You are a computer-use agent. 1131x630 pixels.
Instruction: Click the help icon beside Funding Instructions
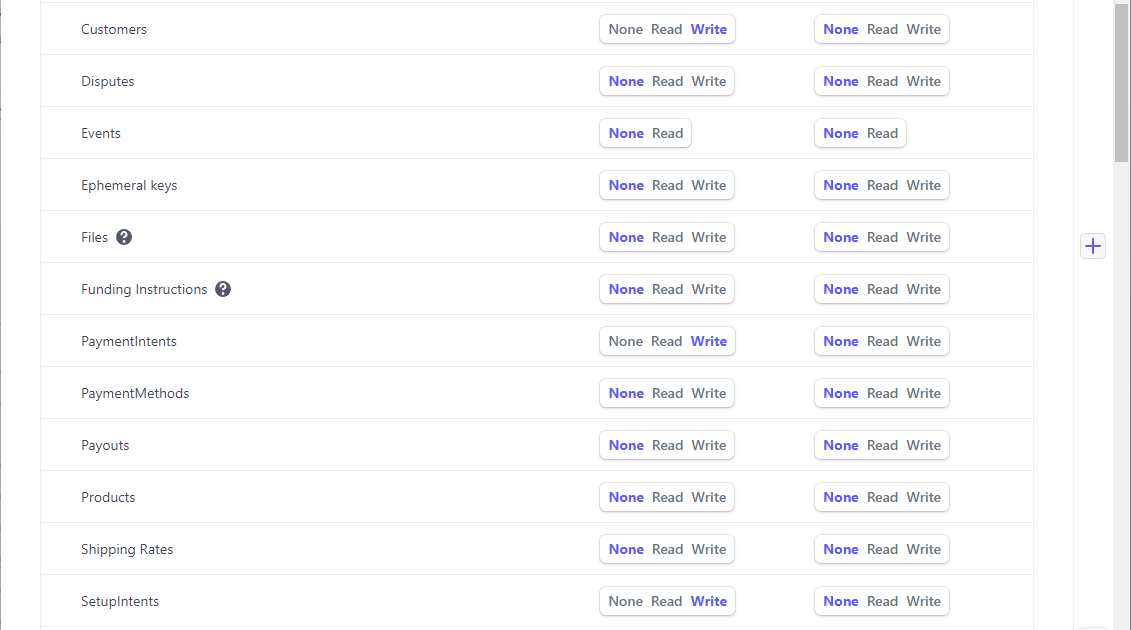coord(223,289)
